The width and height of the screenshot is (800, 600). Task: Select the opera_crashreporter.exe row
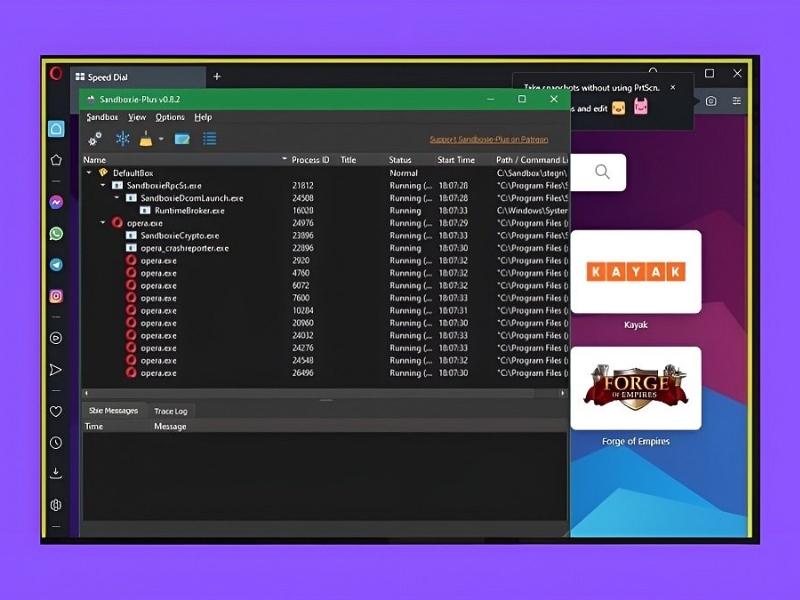[x=326, y=248]
